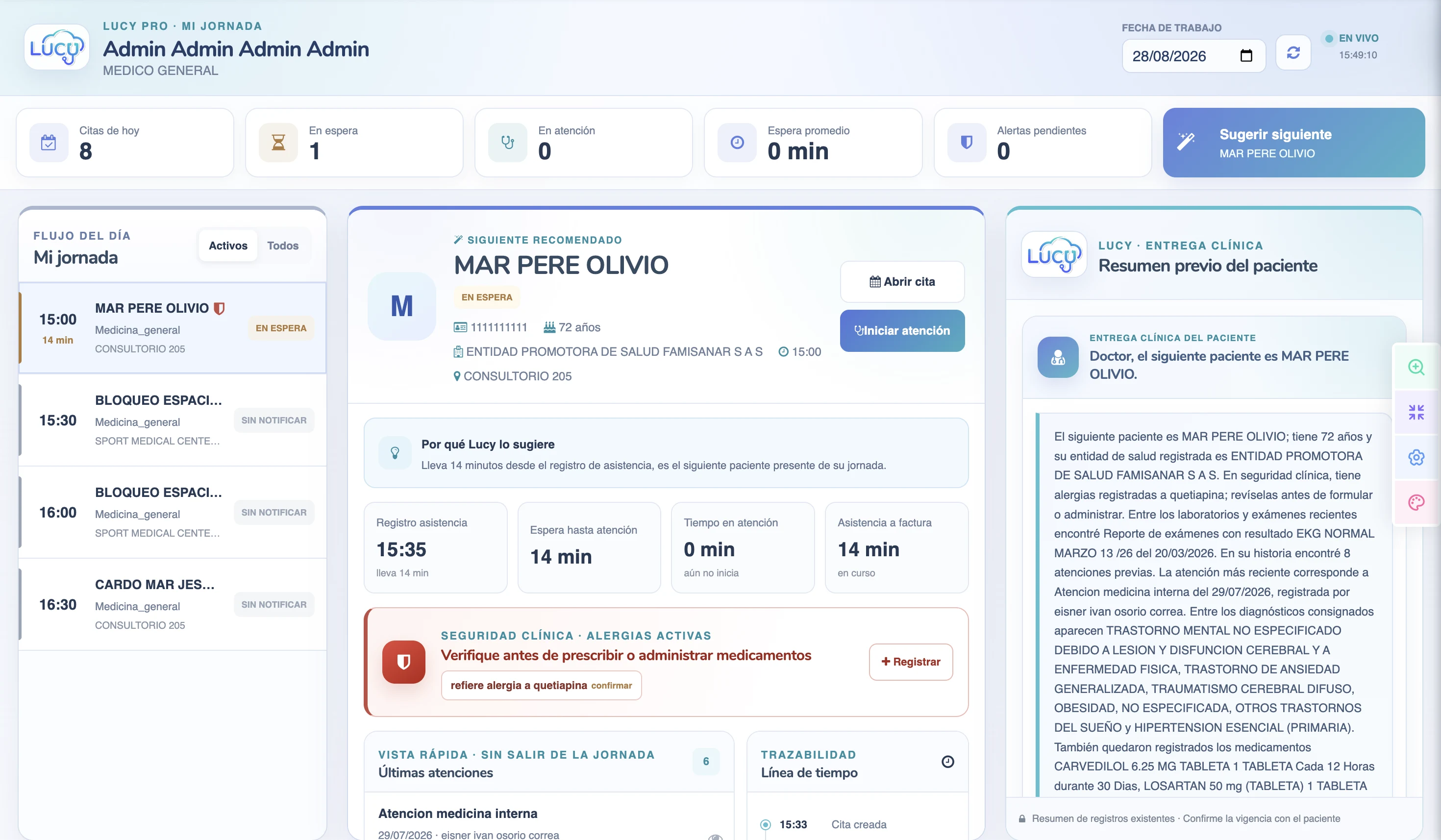Click the Tiempo en atención 0 min card
Screen dimensions: 1441x840
tap(743, 547)
